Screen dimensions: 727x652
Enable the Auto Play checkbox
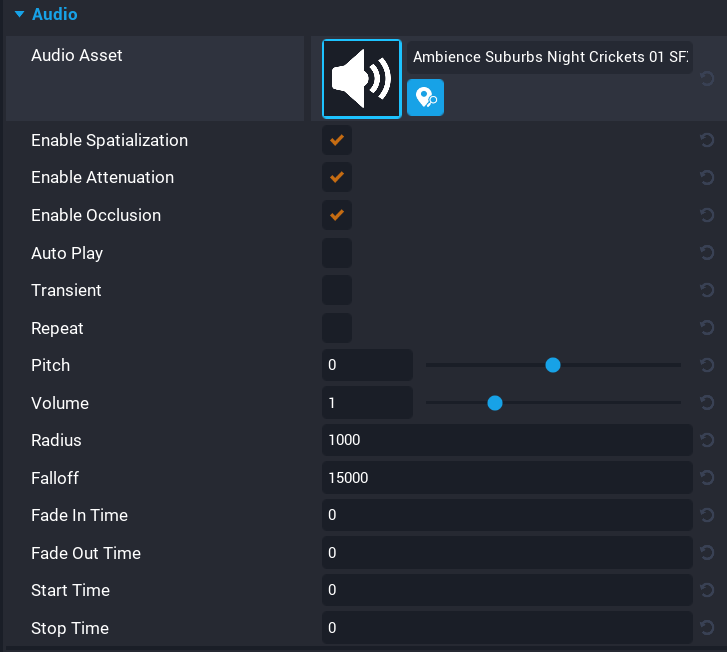[337, 253]
